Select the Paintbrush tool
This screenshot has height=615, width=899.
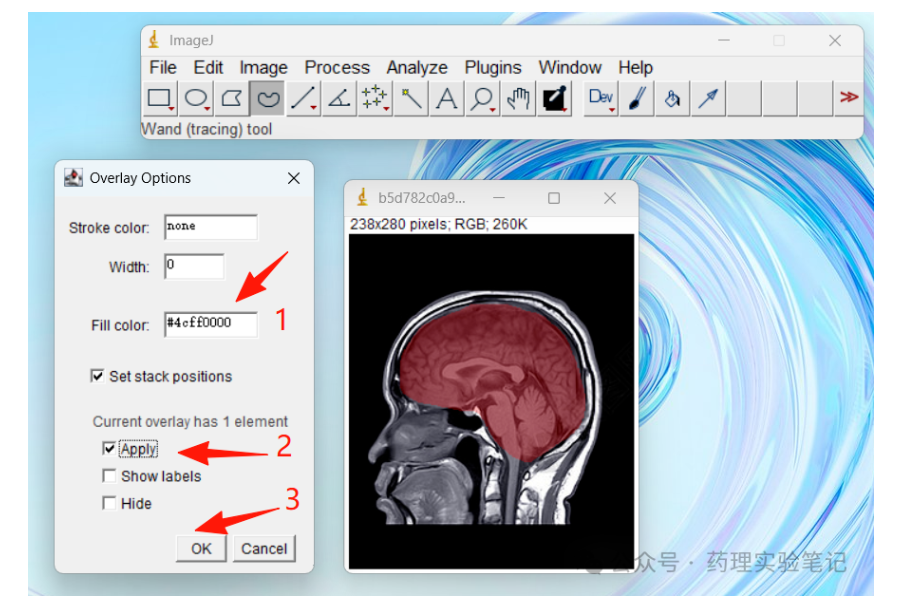(637, 99)
